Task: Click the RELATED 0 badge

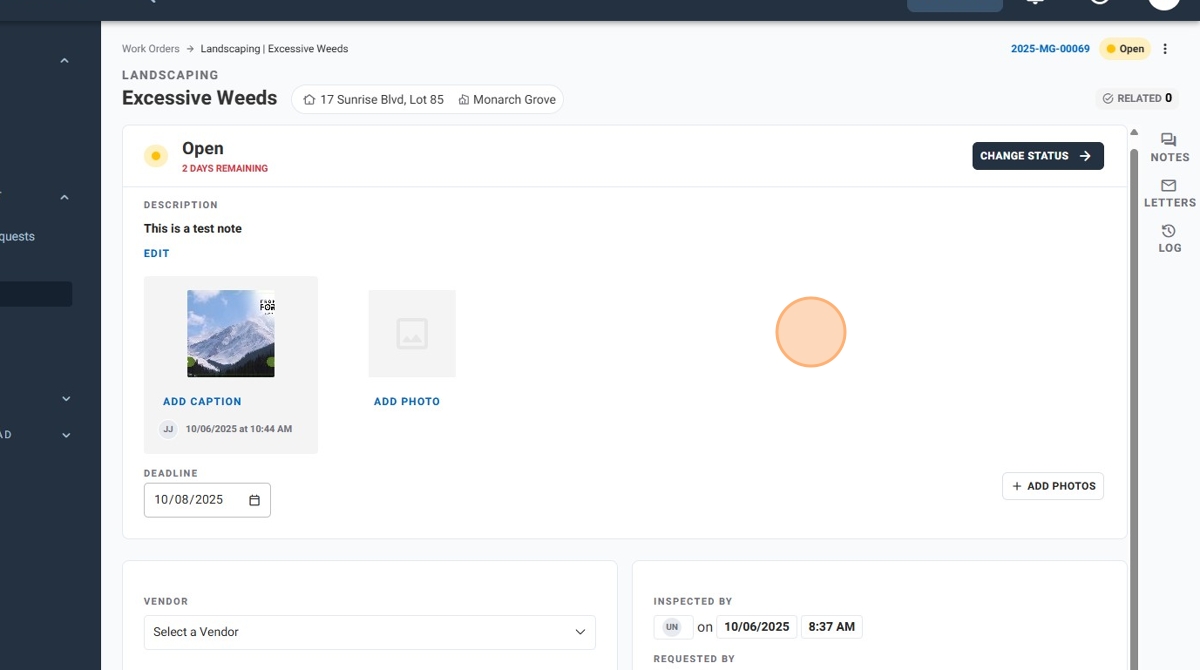Action: click(1136, 99)
